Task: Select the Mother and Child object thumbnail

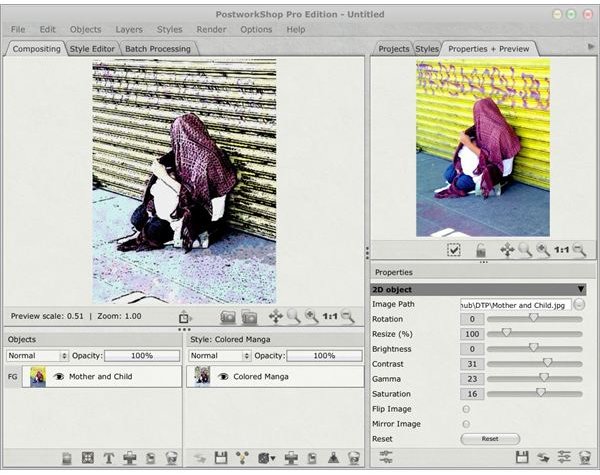Action: click(38, 377)
